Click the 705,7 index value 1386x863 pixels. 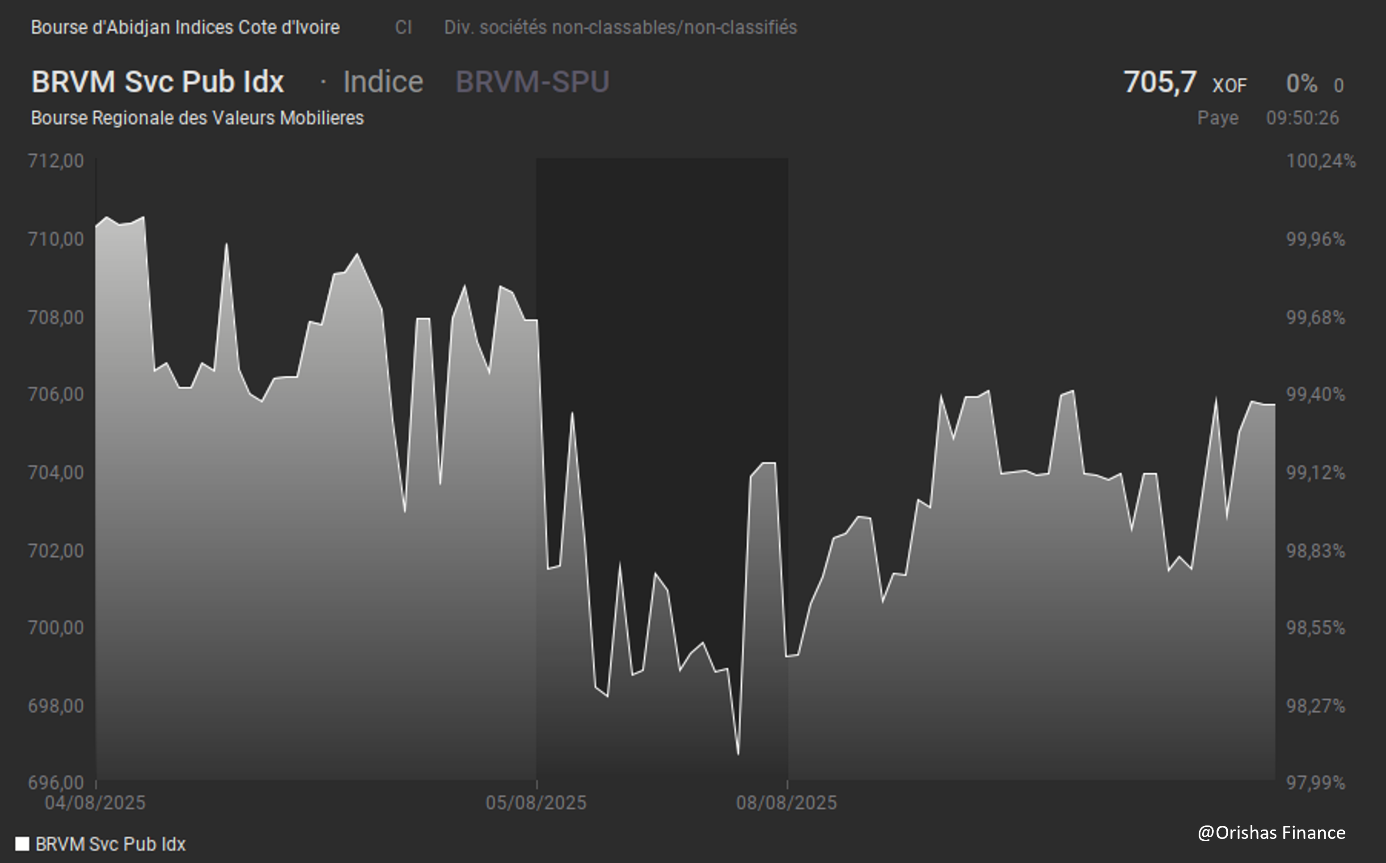click(1160, 82)
